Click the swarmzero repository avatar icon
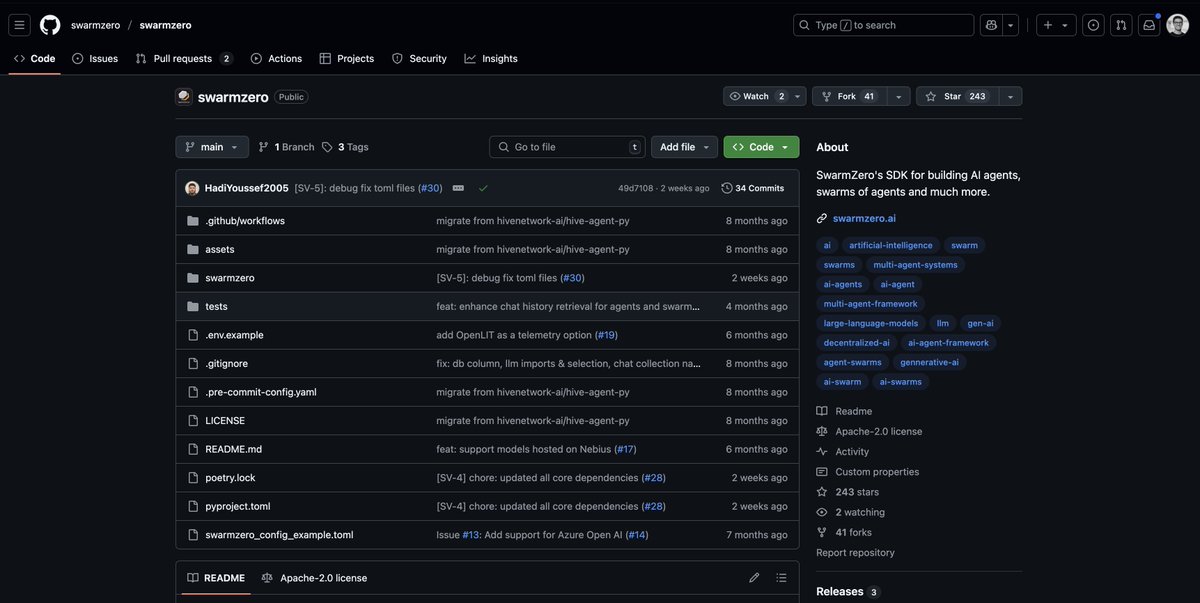The width and height of the screenshot is (1200, 603). click(x=184, y=96)
